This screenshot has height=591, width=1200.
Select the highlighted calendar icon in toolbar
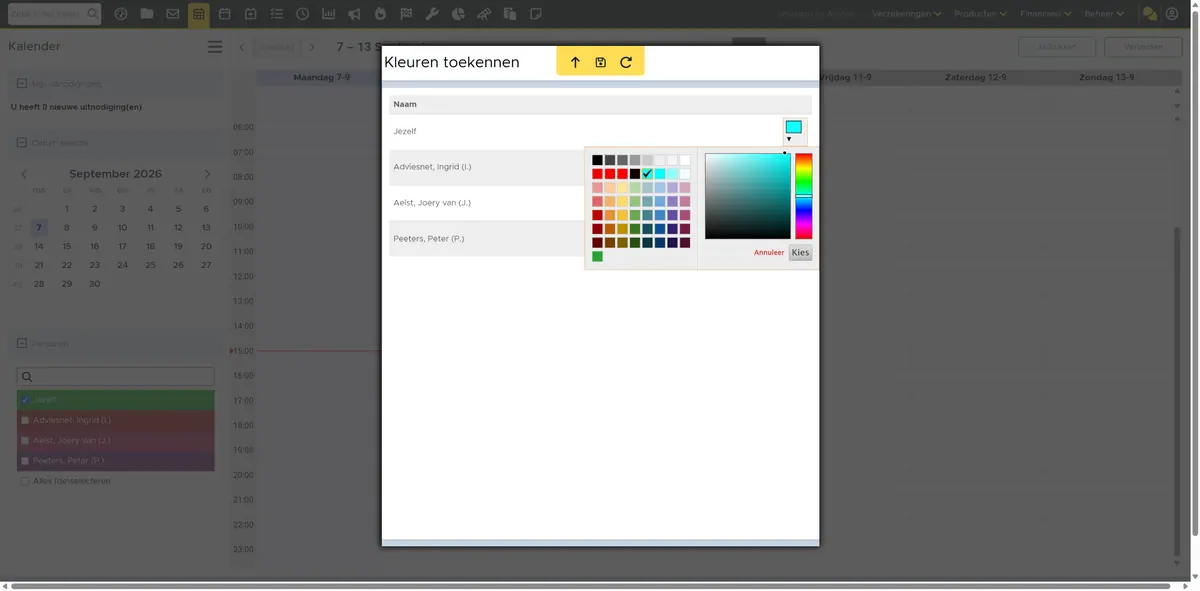tap(199, 14)
